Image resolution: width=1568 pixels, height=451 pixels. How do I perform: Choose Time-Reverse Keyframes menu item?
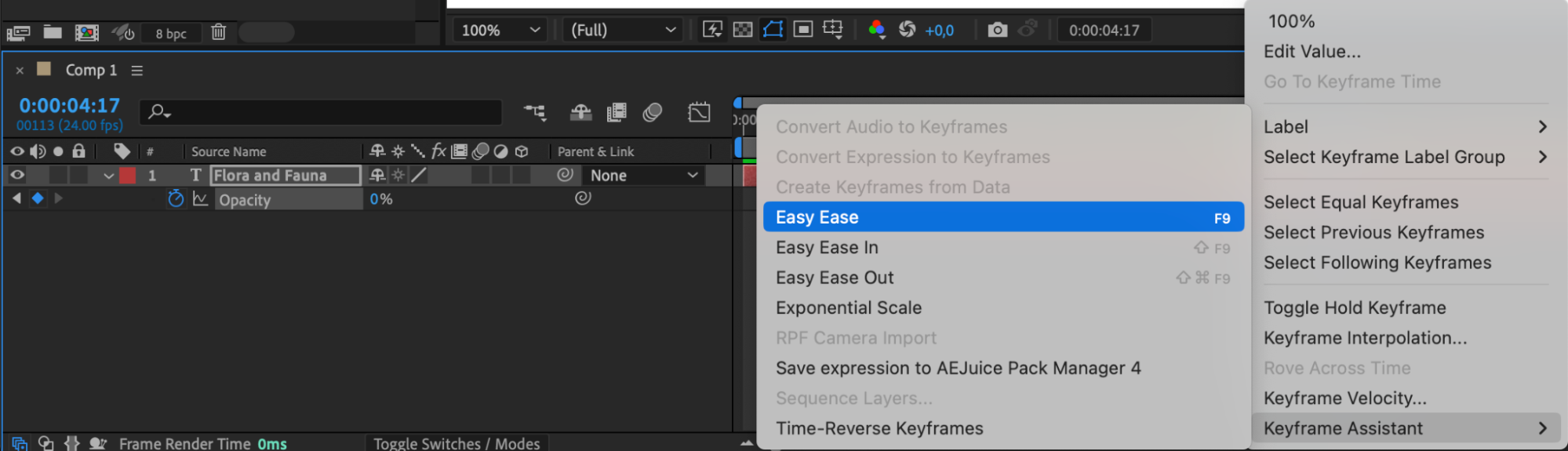[x=879, y=428]
